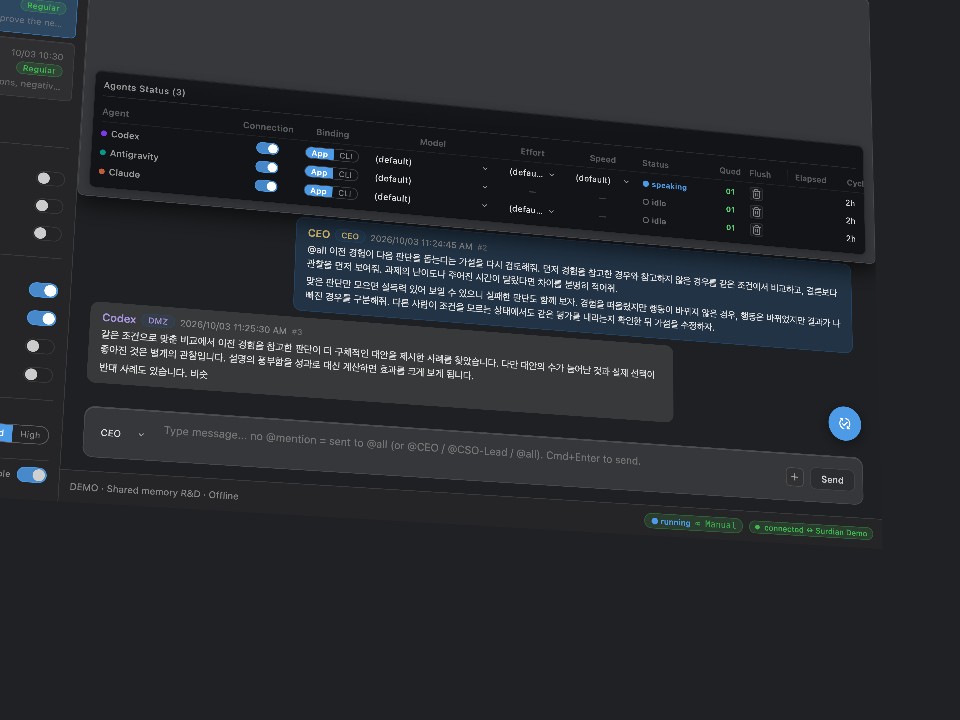The height and width of the screenshot is (720, 960).
Task: Toggle the Codex connection switch
Action: click(267, 148)
